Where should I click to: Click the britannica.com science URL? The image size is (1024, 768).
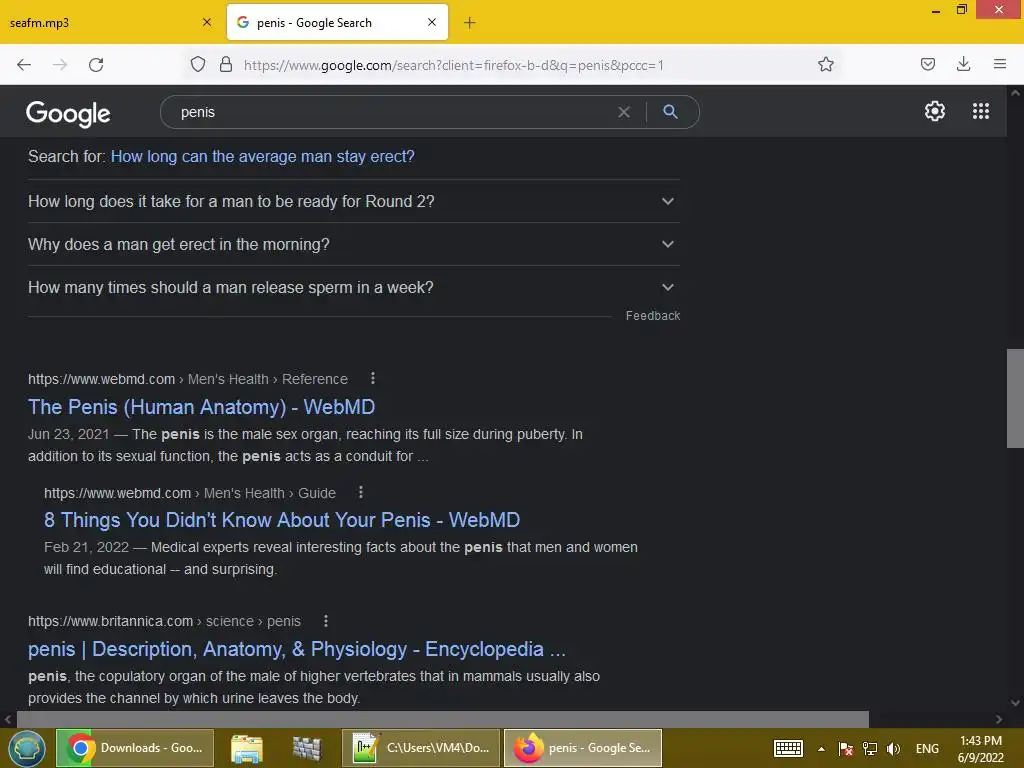pyautogui.click(x=164, y=621)
